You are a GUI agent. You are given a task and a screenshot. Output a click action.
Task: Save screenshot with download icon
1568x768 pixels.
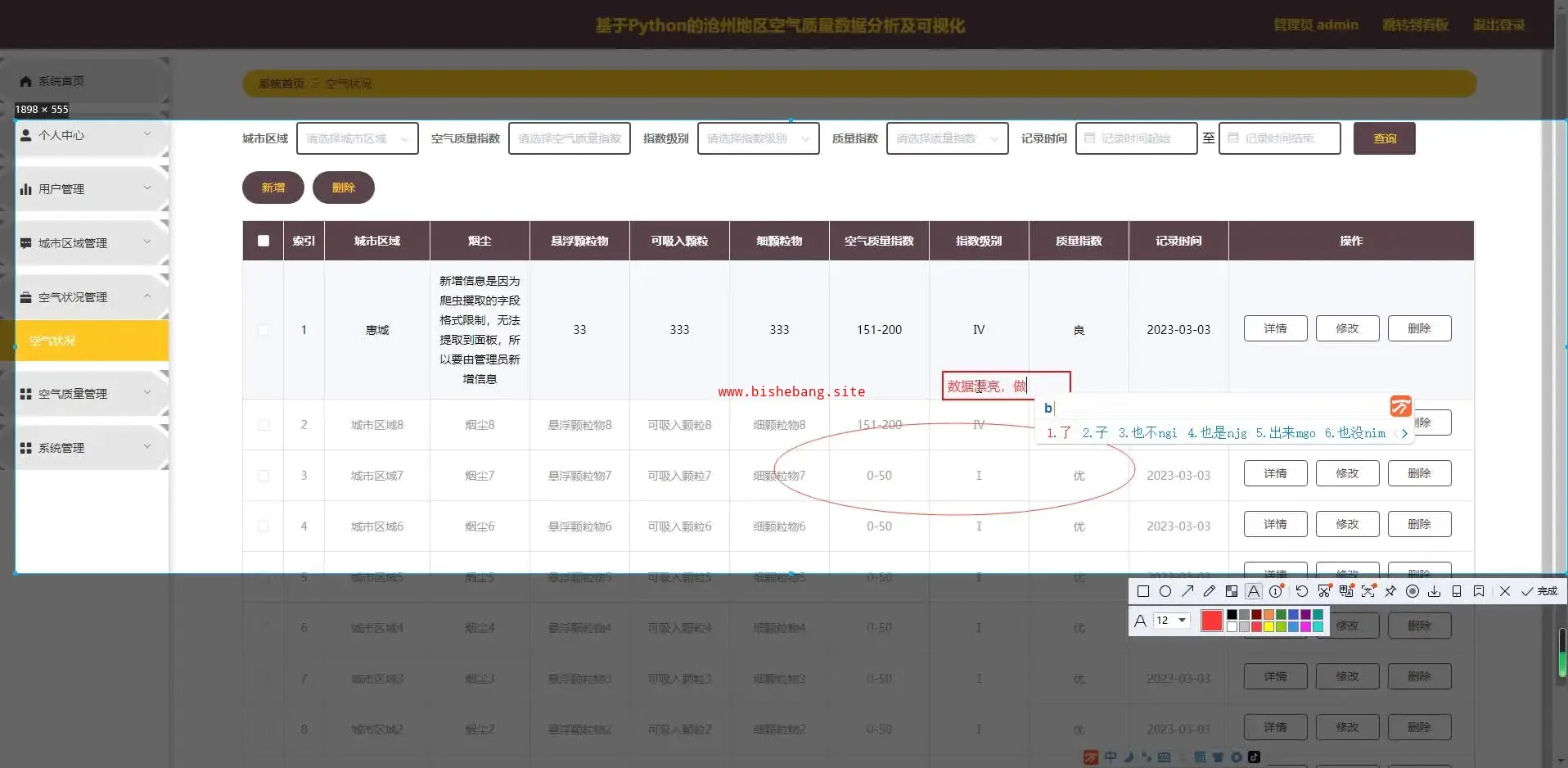coord(1435,591)
